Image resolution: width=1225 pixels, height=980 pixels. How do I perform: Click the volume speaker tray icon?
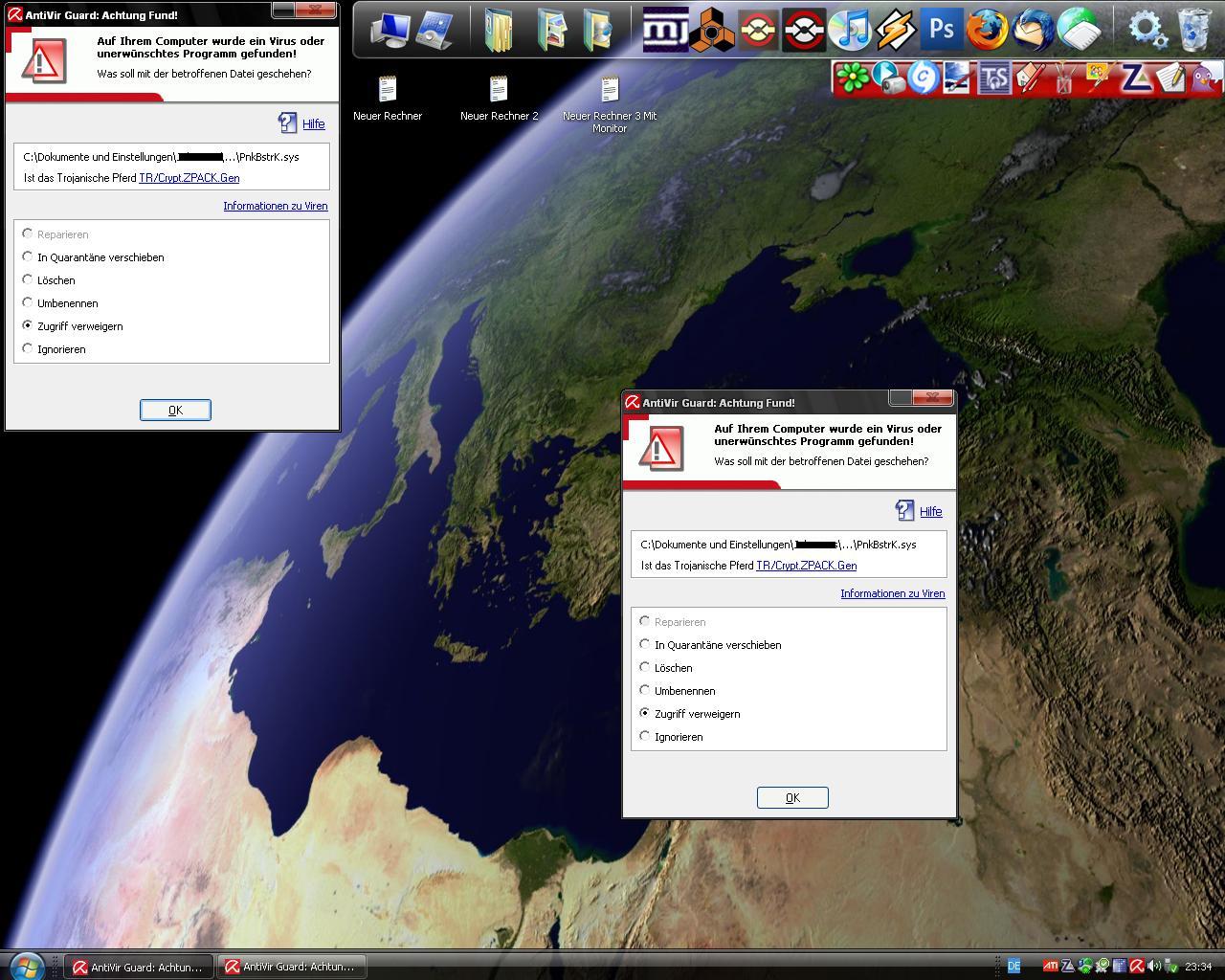[x=1153, y=967]
